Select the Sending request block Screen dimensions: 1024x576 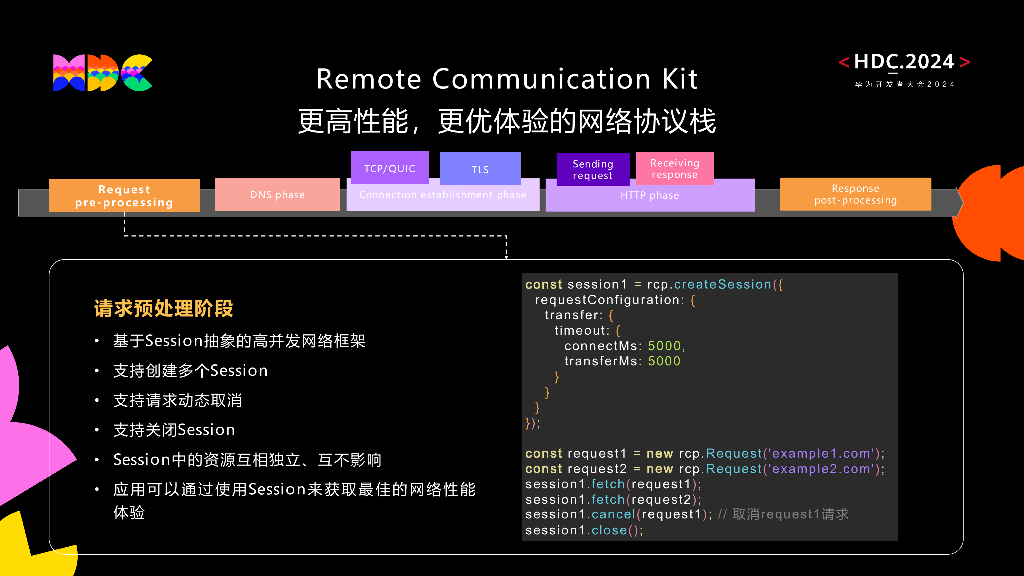click(x=592, y=168)
